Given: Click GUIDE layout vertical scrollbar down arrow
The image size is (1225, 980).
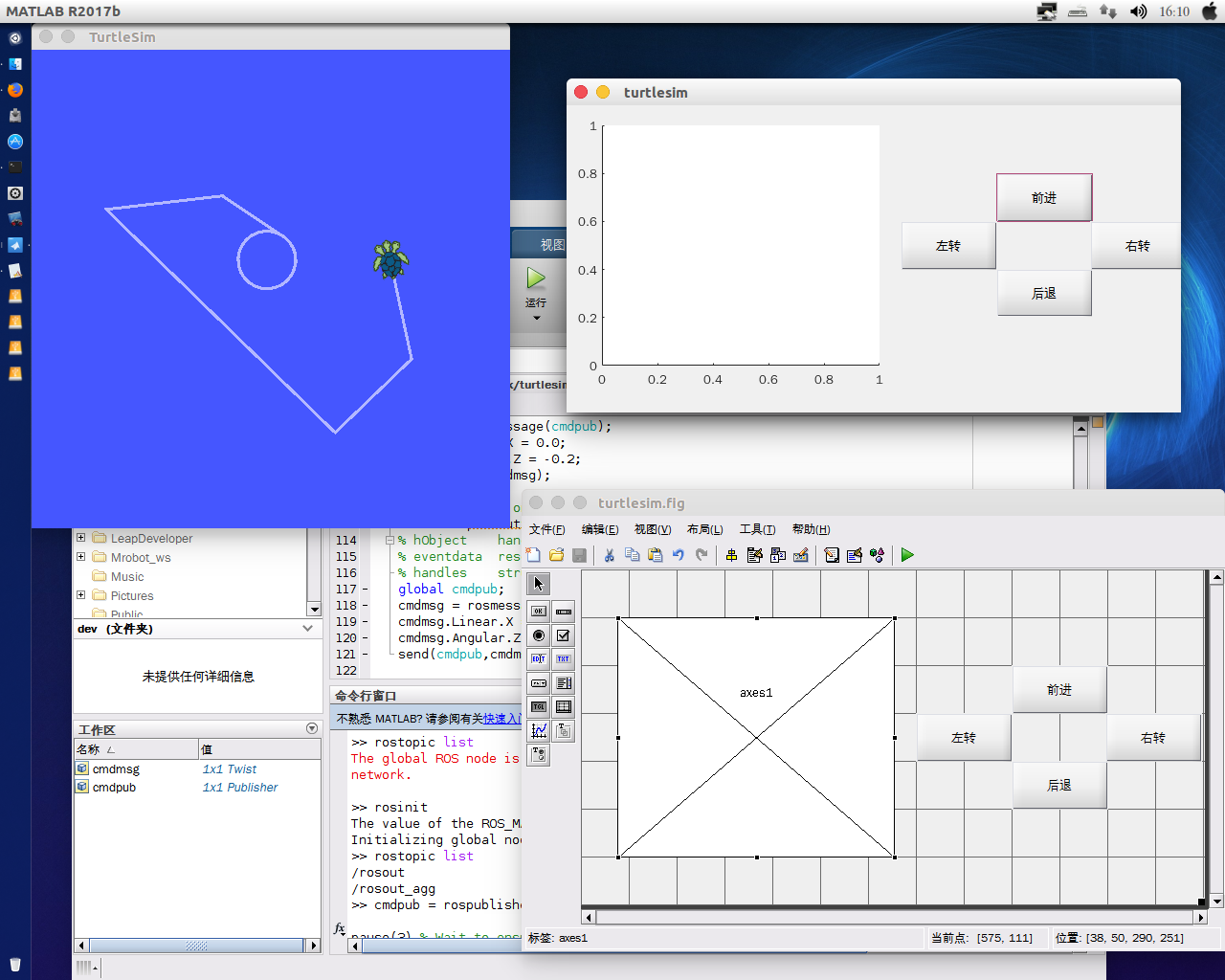Looking at the screenshot, I should coord(1216,901).
